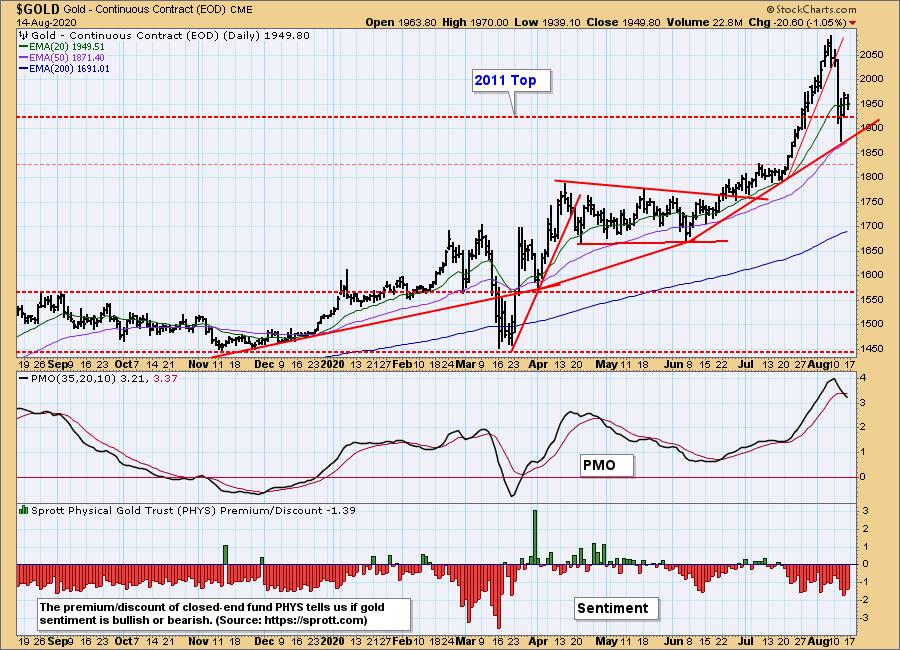Click the May label on the bottom date axis
The width and height of the screenshot is (900, 650).
click(606, 641)
